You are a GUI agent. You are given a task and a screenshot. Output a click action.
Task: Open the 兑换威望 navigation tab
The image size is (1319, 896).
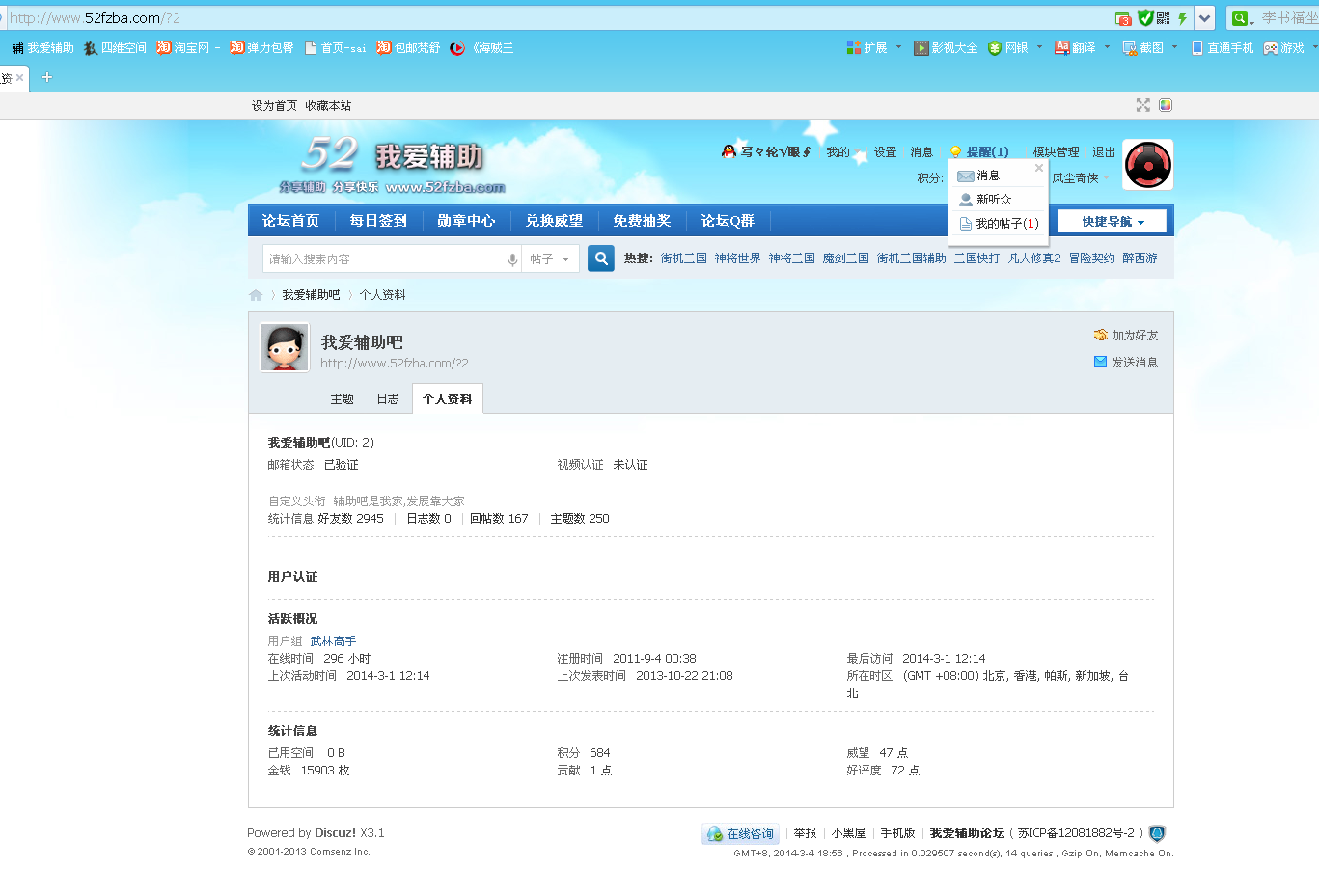tap(554, 221)
